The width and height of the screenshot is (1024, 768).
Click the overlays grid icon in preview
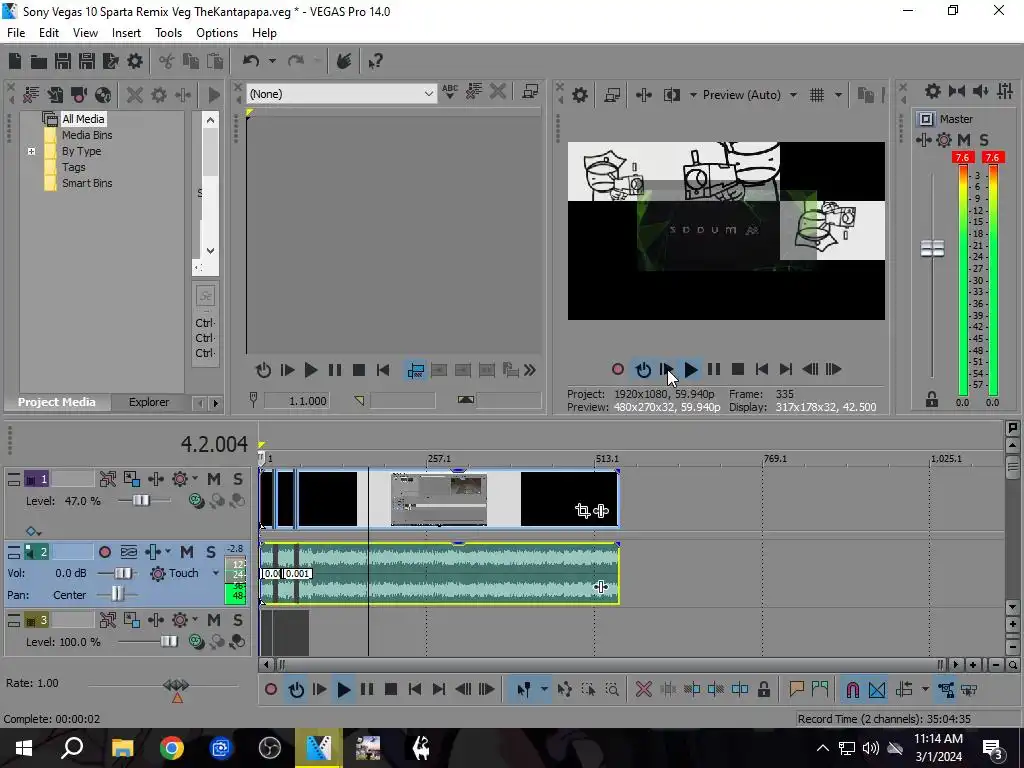(x=817, y=95)
